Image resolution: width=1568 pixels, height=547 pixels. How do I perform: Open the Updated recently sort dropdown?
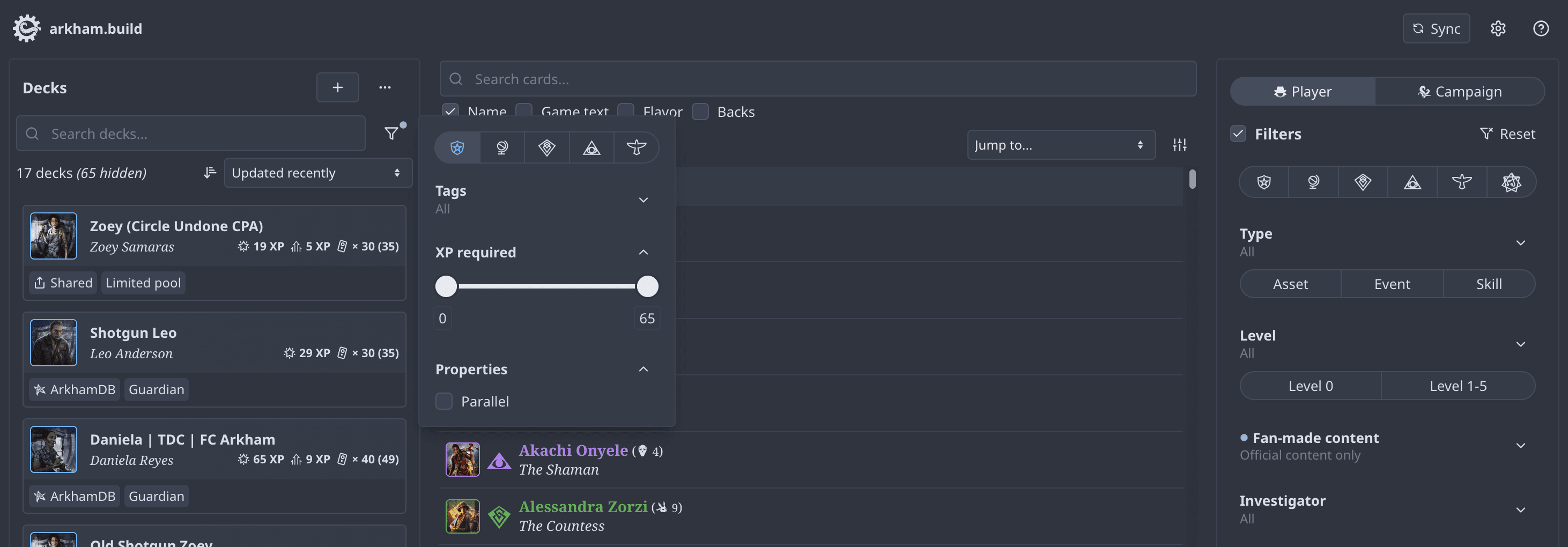pyautogui.click(x=317, y=173)
